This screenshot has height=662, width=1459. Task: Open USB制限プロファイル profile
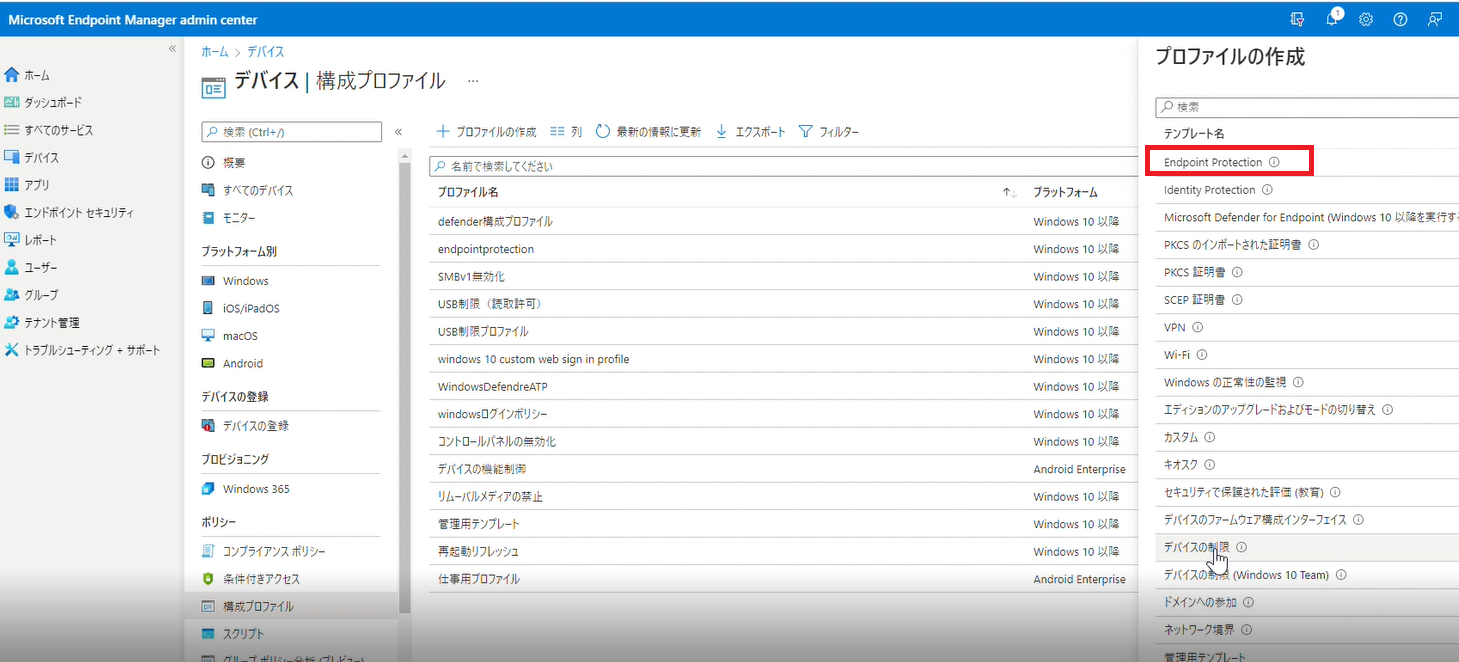pos(483,331)
